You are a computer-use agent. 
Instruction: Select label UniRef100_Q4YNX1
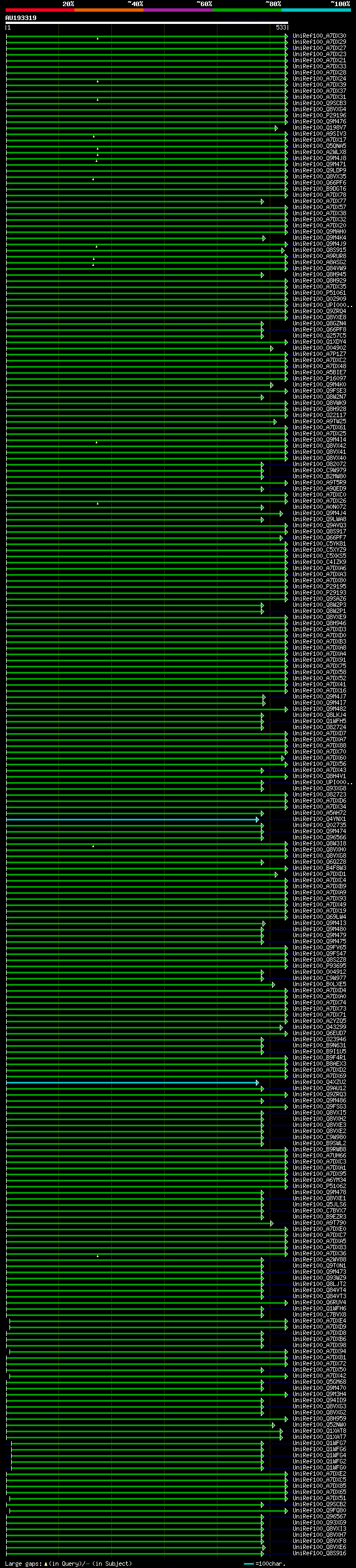coord(319,819)
